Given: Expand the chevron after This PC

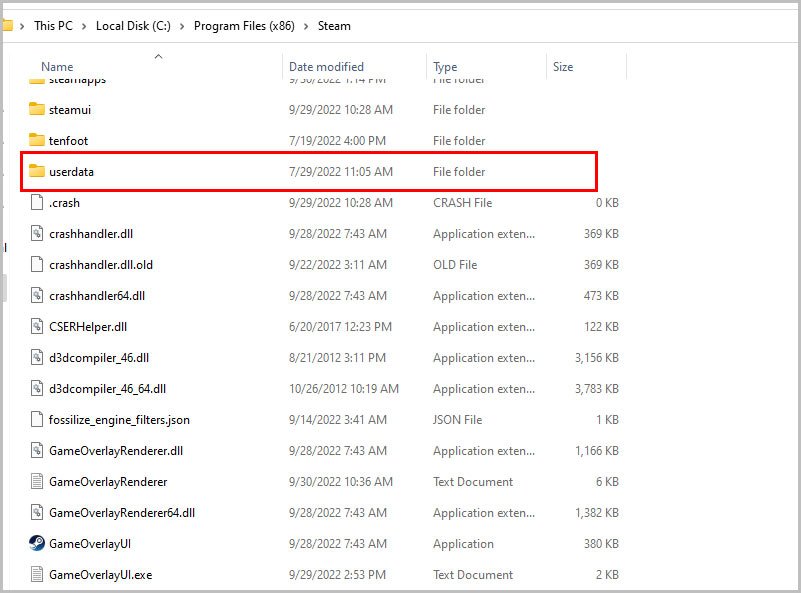Looking at the screenshot, I should point(84,26).
